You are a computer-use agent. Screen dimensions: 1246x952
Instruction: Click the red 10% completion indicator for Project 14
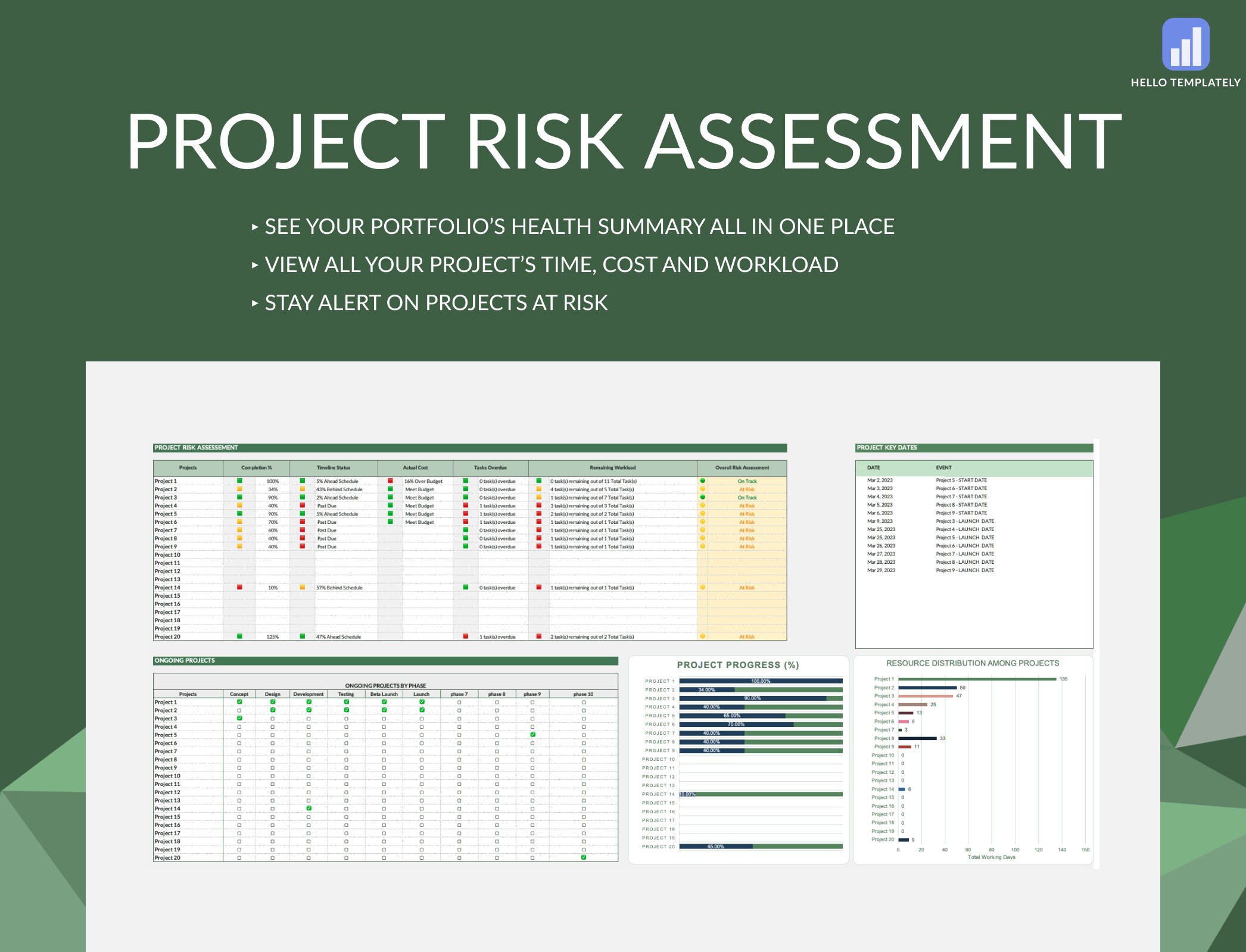click(239, 587)
